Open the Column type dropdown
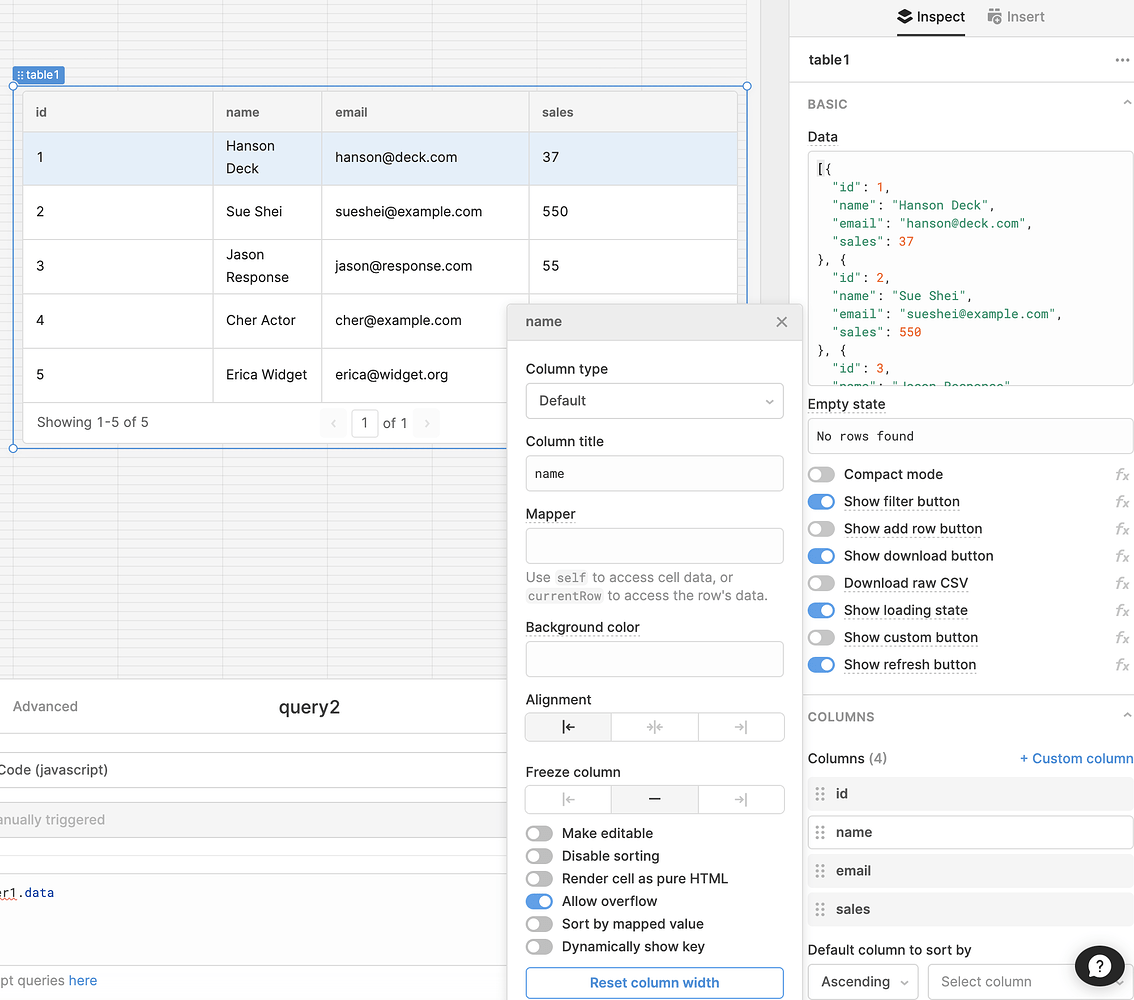Viewport: 1134px width, 1000px height. coord(654,401)
